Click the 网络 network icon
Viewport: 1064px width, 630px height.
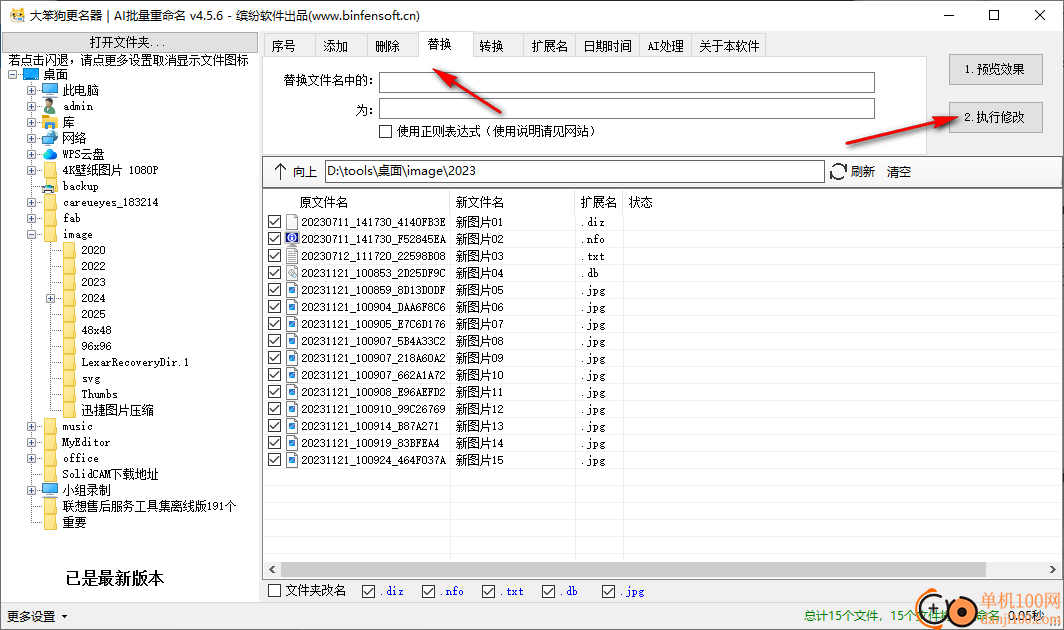click(50, 138)
